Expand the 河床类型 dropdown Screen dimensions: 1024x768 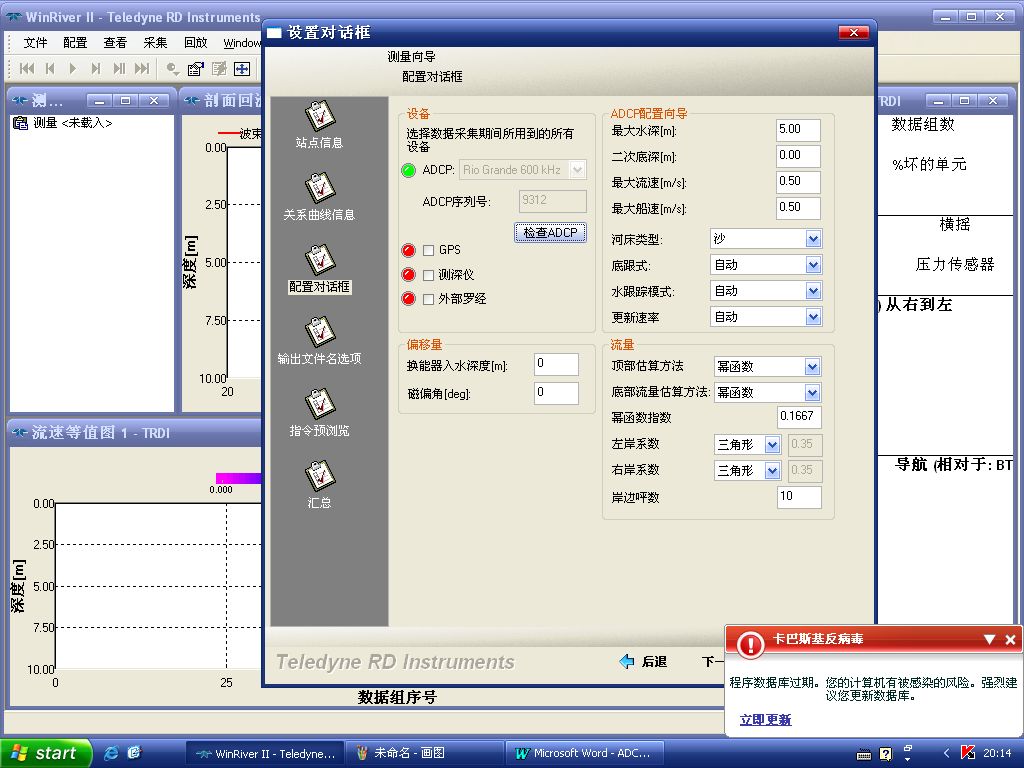812,239
